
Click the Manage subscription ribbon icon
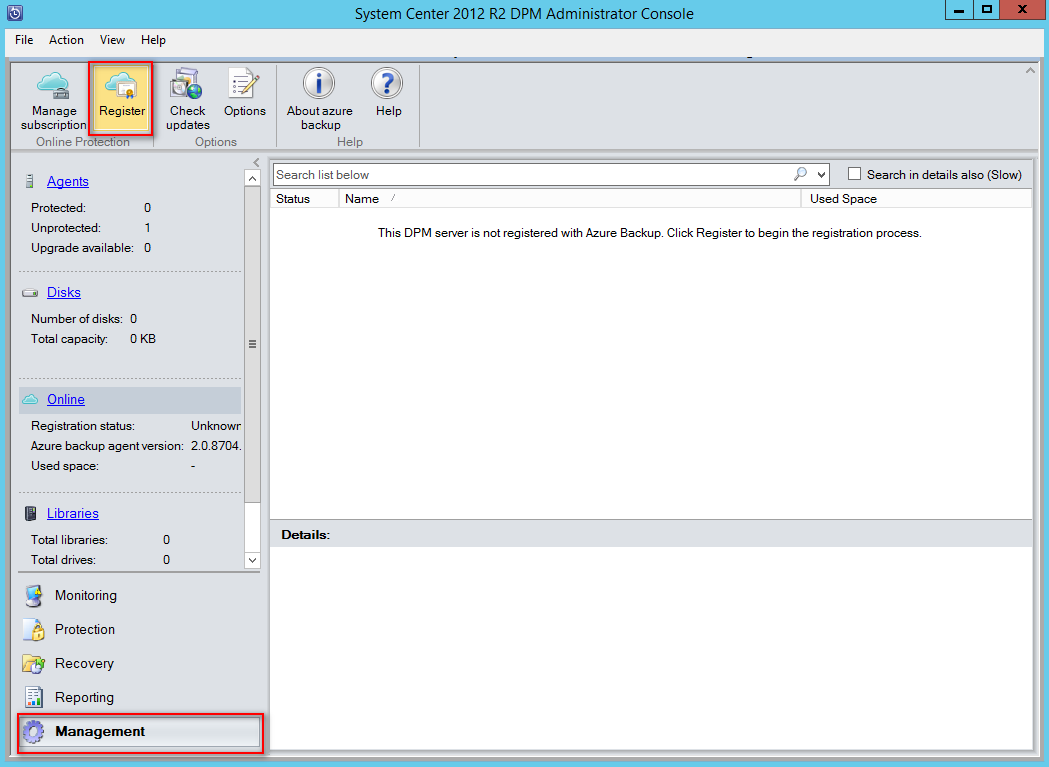coord(54,84)
